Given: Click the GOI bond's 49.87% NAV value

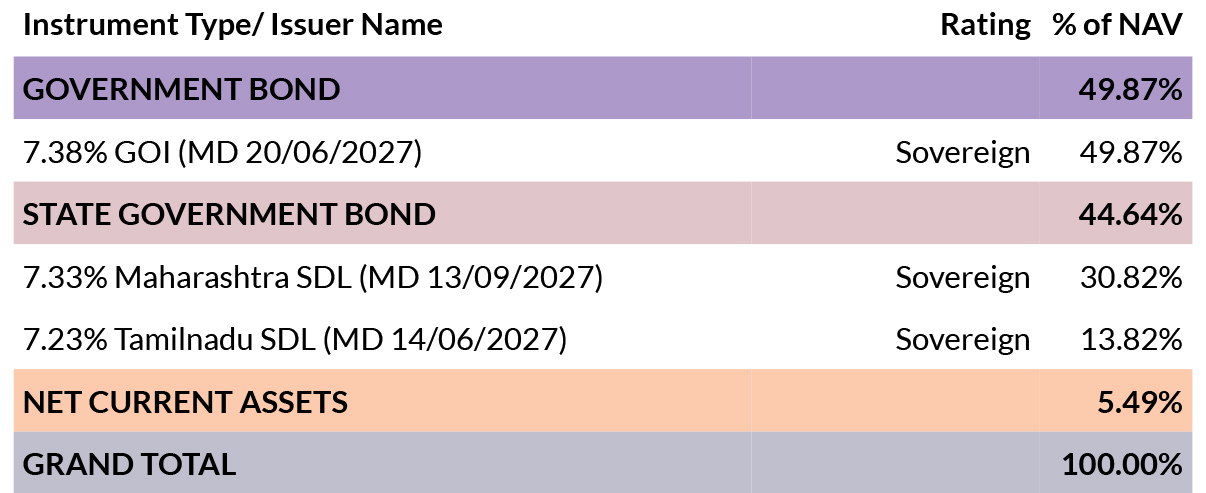Looking at the screenshot, I should click(x=1131, y=152).
